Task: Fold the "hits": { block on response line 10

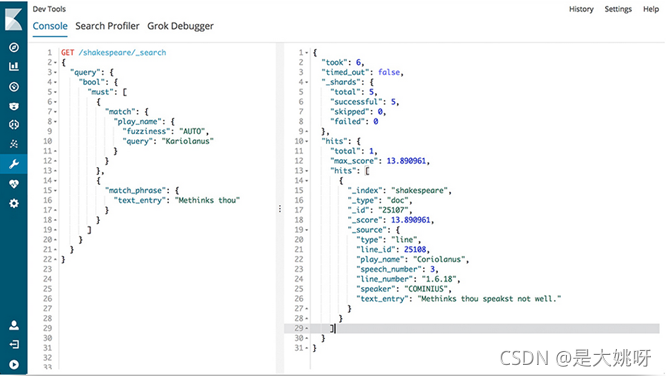Action: [307, 141]
